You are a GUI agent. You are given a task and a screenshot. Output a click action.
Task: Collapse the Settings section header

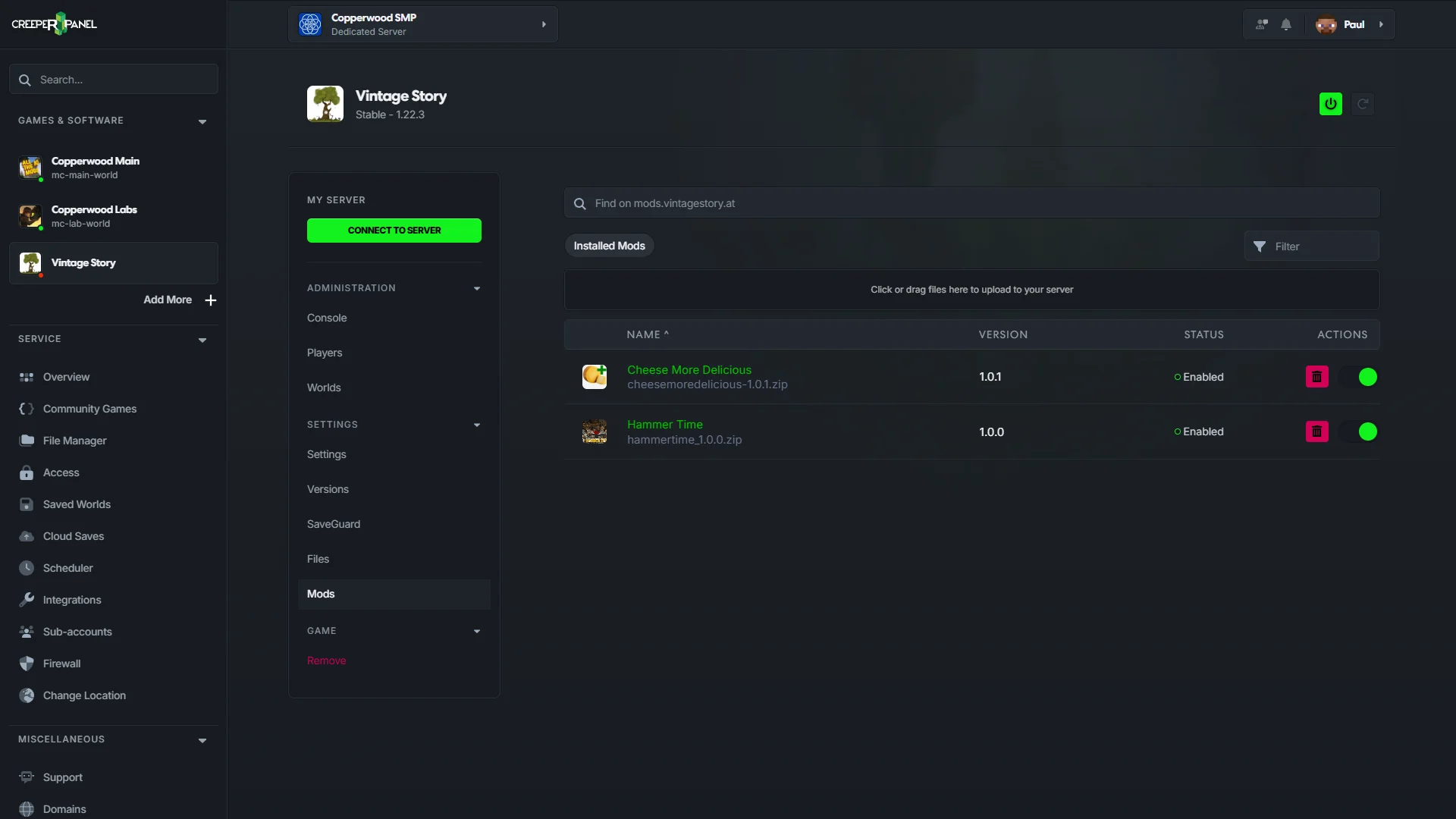pyautogui.click(x=477, y=425)
